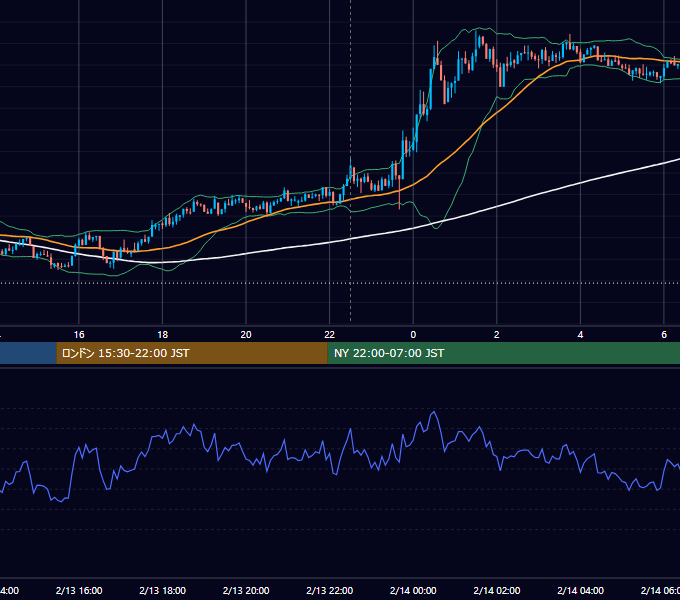This screenshot has height=600, width=680.
Task: Click the 2/14 02:00 date label
Action: [x=497, y=590]
